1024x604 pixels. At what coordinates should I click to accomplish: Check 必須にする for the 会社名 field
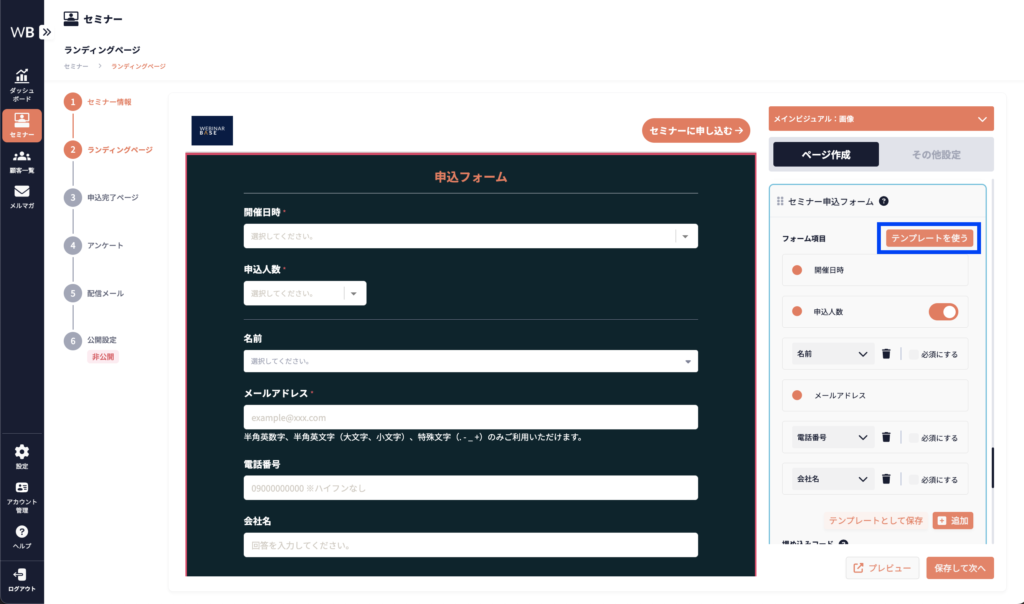(x=914, y=479)
